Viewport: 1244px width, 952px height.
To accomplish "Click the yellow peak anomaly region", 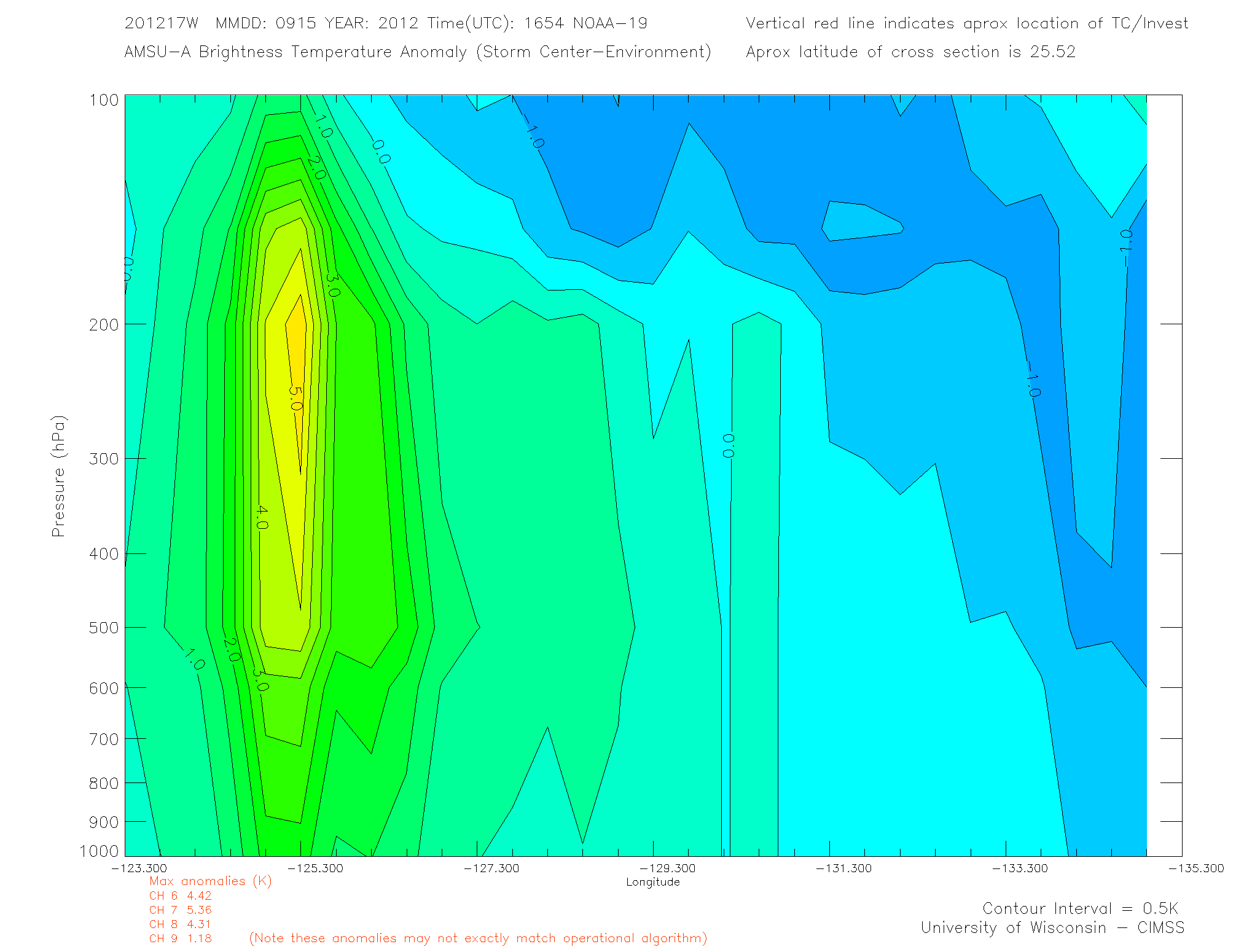I will (x=297, y=344).
